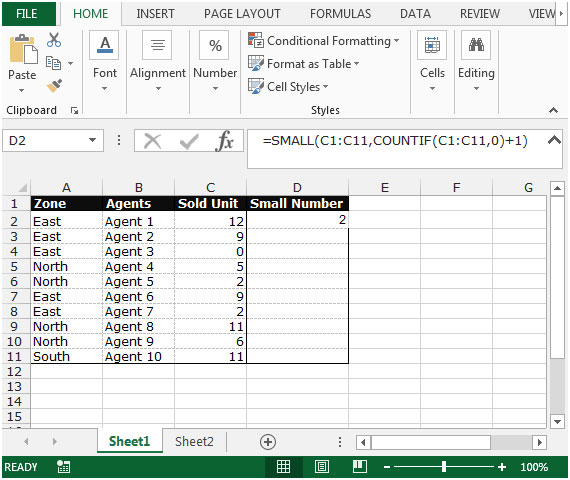570x480 pixels.
Task: Select the Format Painter brush icon
Action: (x=54, y=86)
